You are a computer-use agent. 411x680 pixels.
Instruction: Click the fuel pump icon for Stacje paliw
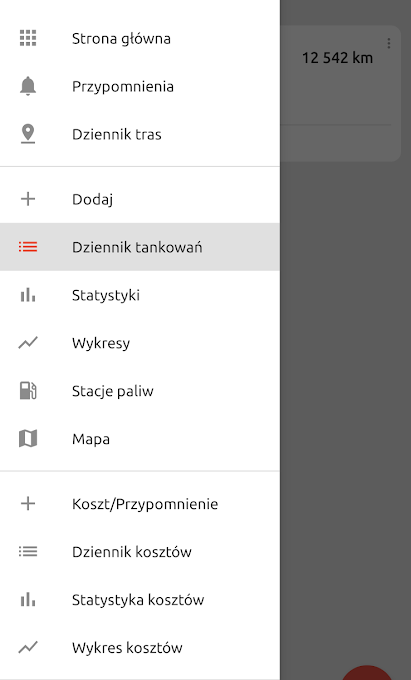tap(28, 391)
